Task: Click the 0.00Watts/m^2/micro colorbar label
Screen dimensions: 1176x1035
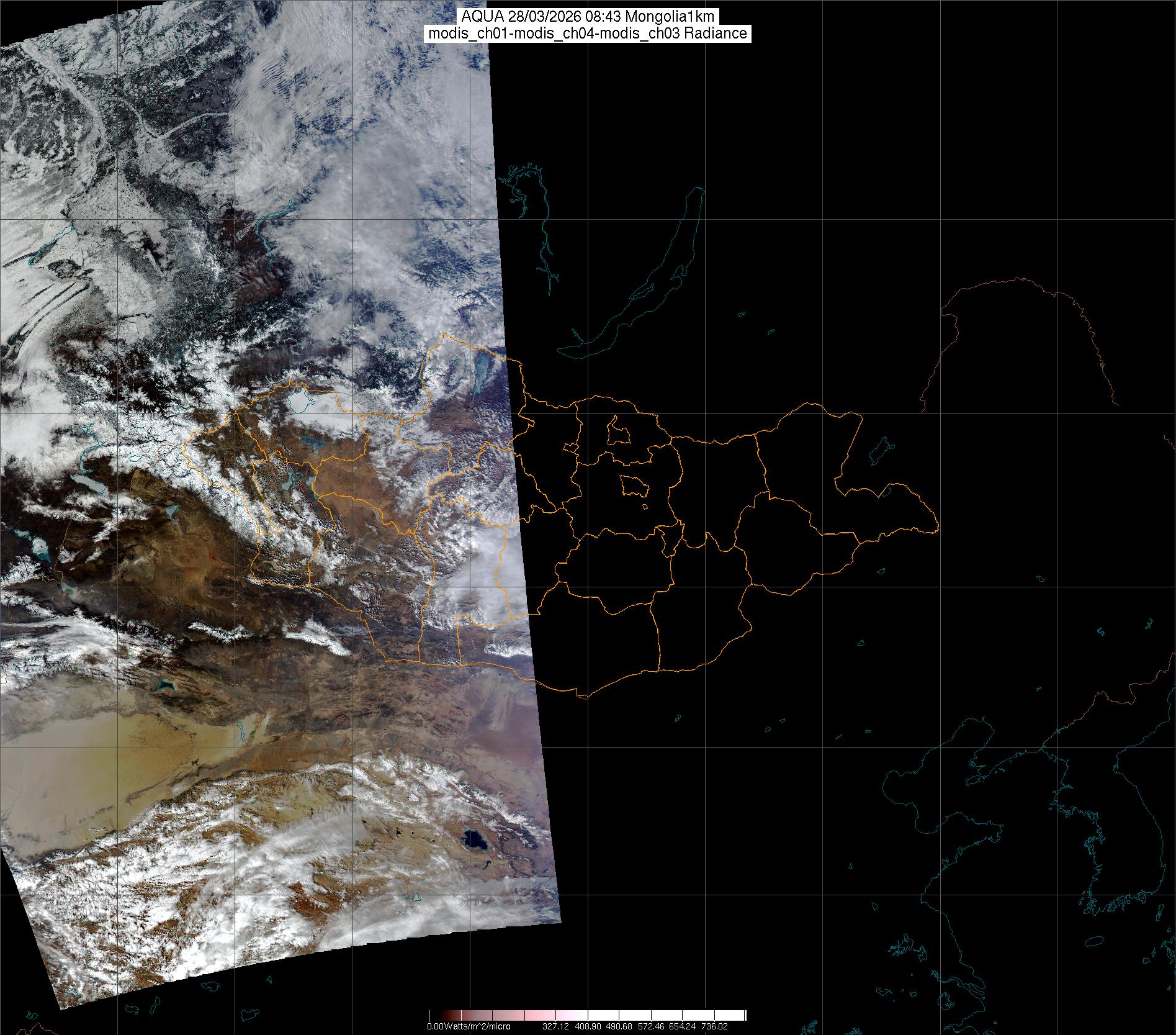Action: (469, 1026)
